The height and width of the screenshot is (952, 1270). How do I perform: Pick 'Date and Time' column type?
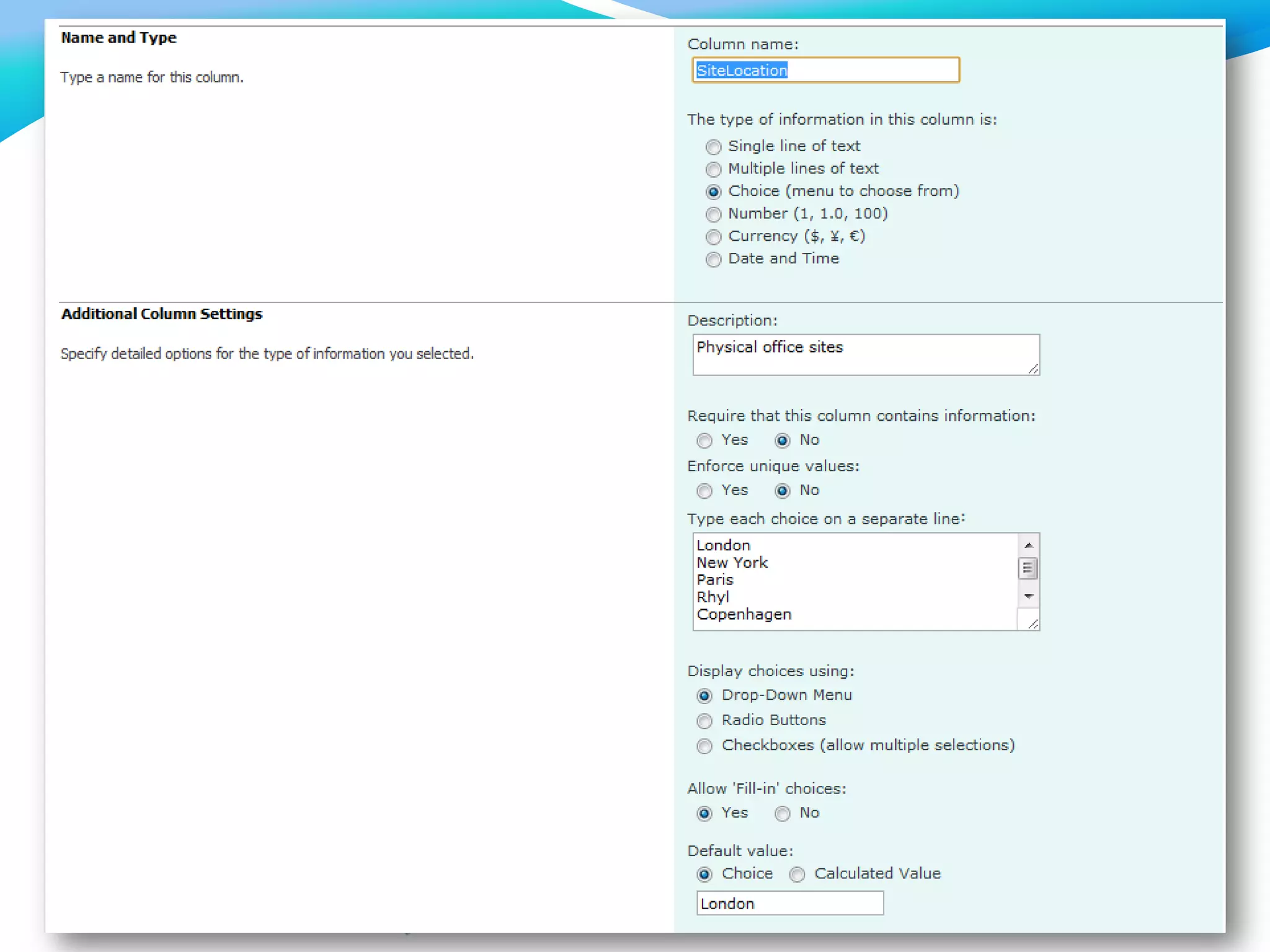713,259
